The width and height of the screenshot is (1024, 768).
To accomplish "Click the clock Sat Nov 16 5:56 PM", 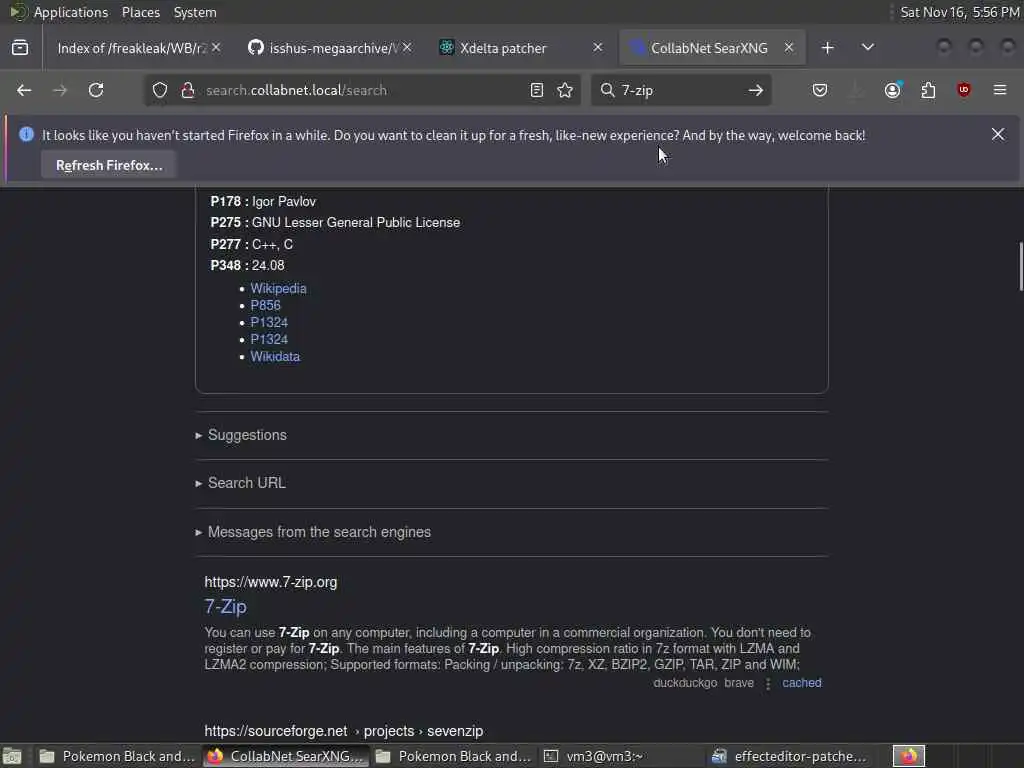I will tap(959, 12).
